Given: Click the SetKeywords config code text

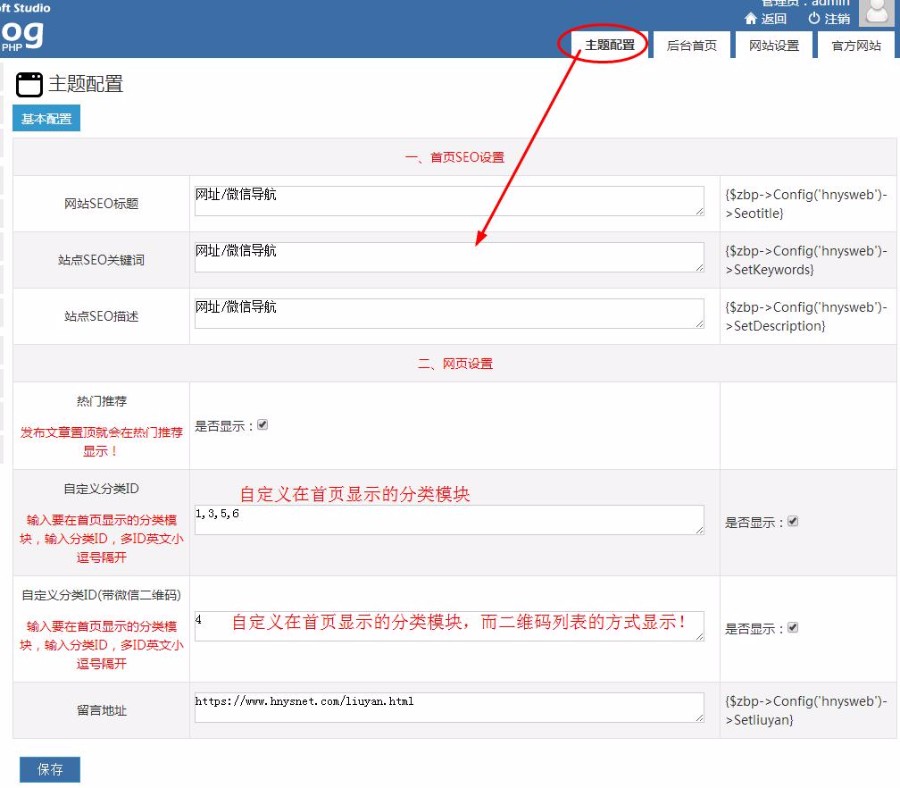Looking at the screenshot, I should (806, 260).
